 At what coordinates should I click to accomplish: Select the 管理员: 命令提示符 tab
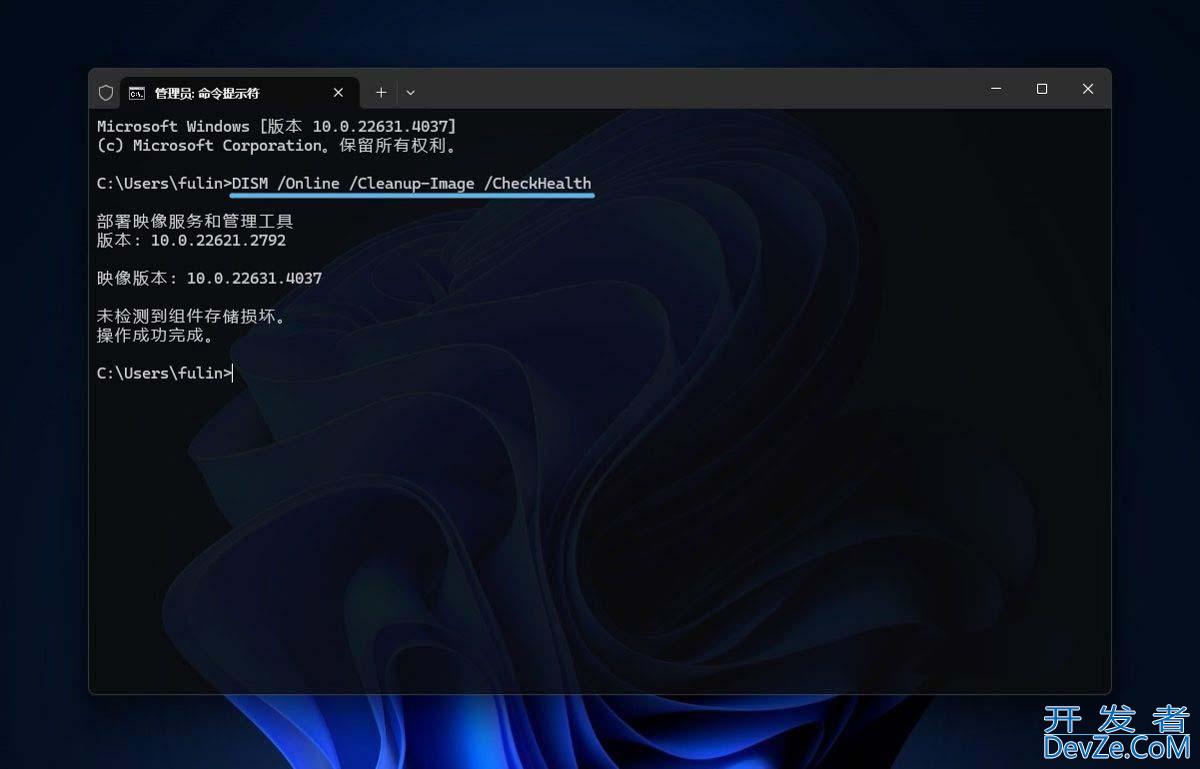point(238,92)
